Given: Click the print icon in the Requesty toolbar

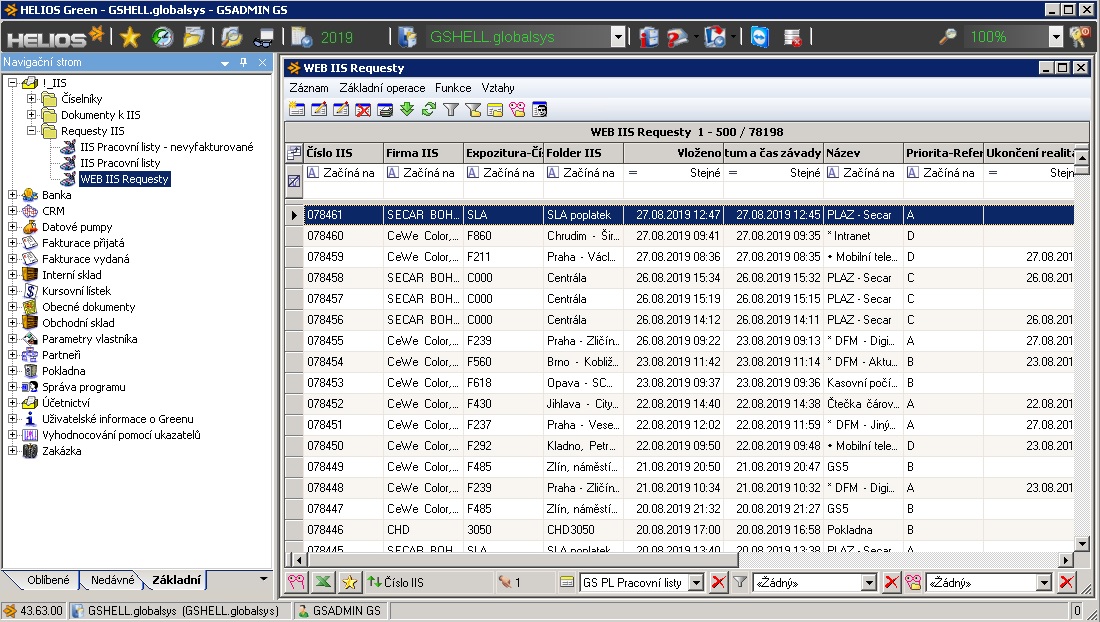Looking at the screenshot, I should pos(385,109).
